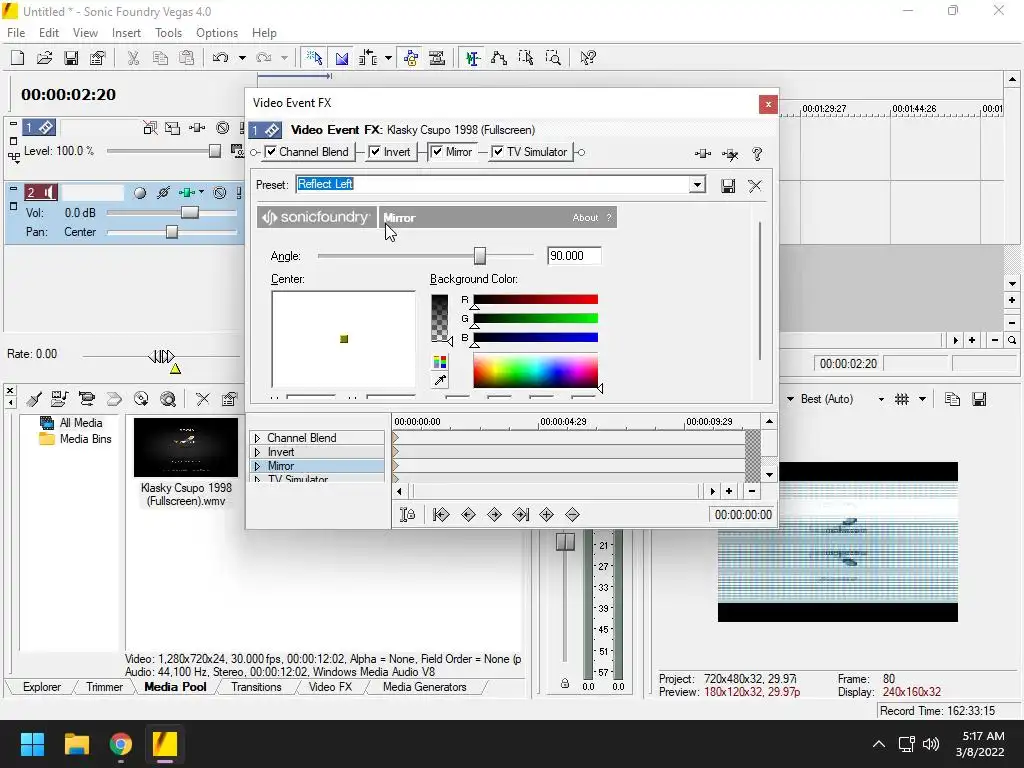This screenshot has width=1024, height=768.
Task: Remove selected plug-in icon in Video Event FX
Action: (730, 154)
